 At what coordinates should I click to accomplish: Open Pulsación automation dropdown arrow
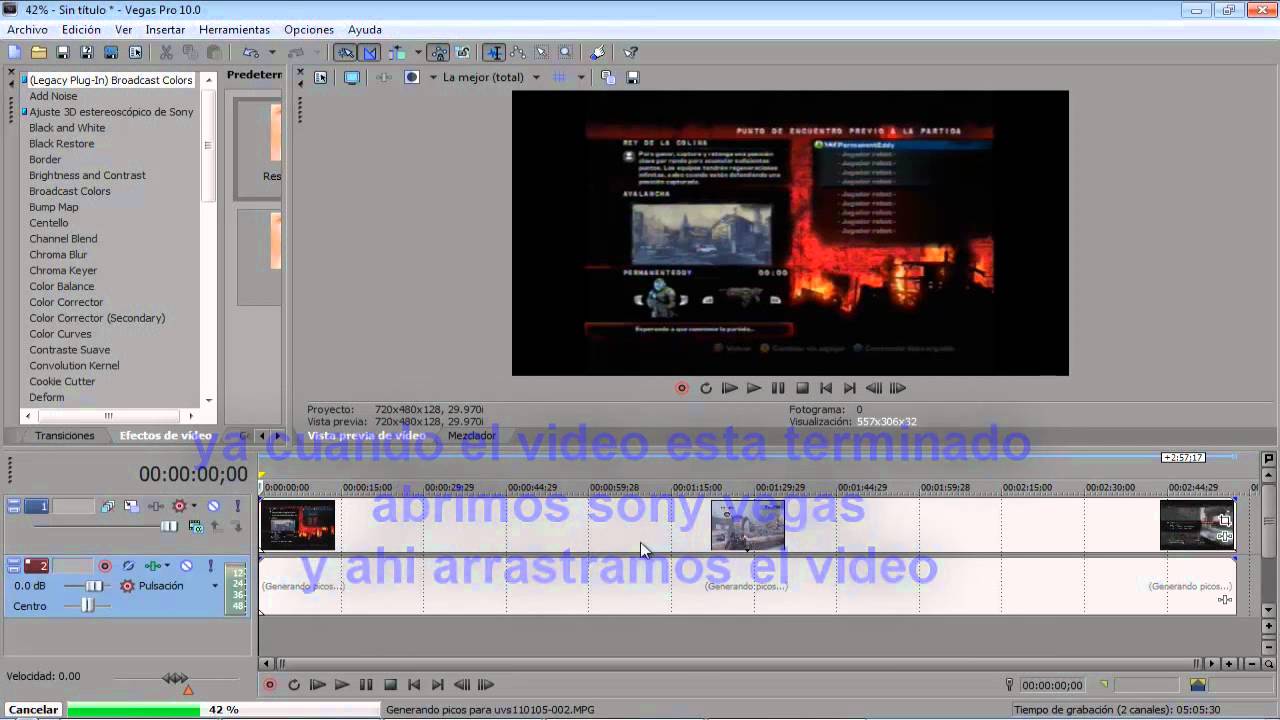pos(214,586)
